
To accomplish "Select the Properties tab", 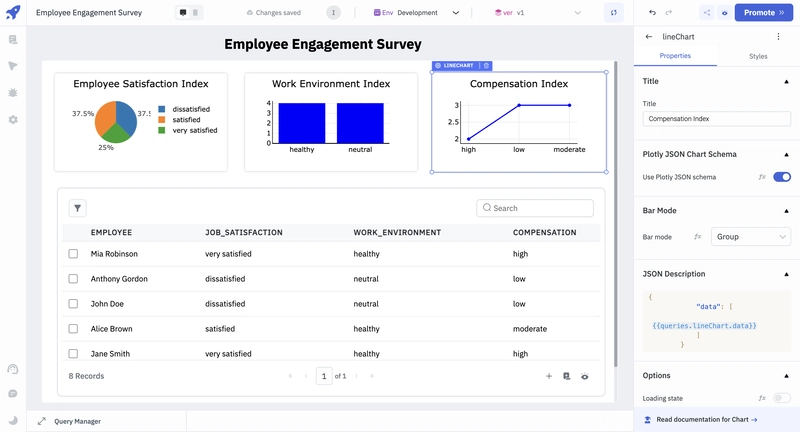I will click(675, 56).
